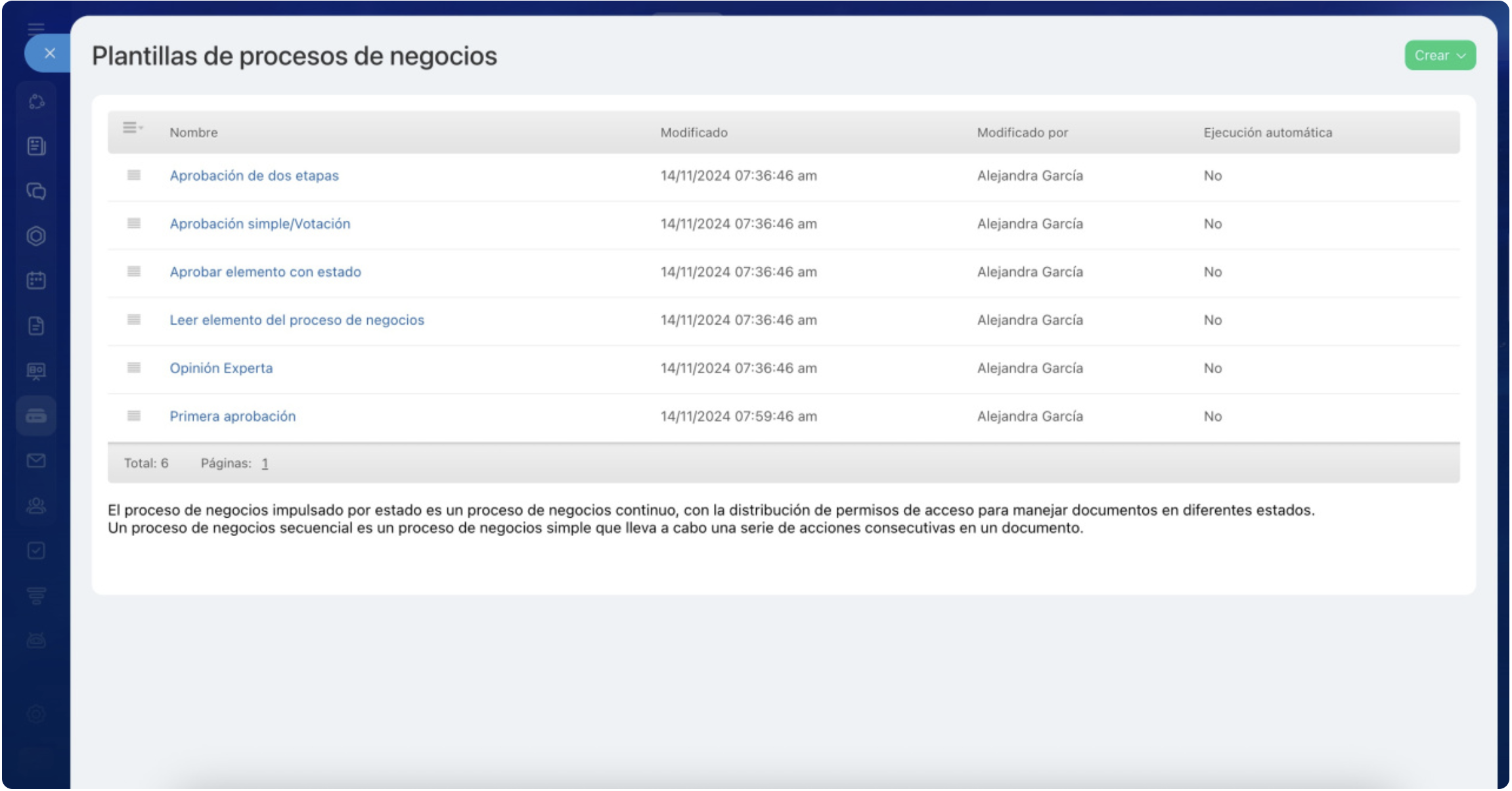Viewport: 1512px width, 791px height.
Task: Open row action menu for Opinión Experta
Action: click(134, 368)
